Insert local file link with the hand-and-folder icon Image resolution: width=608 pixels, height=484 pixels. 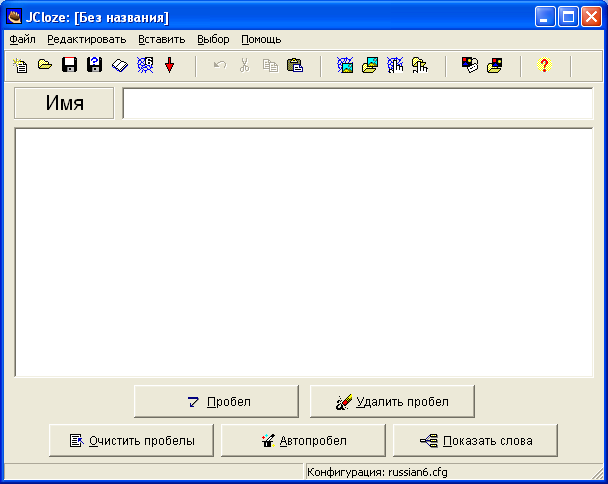pos(420,65)
